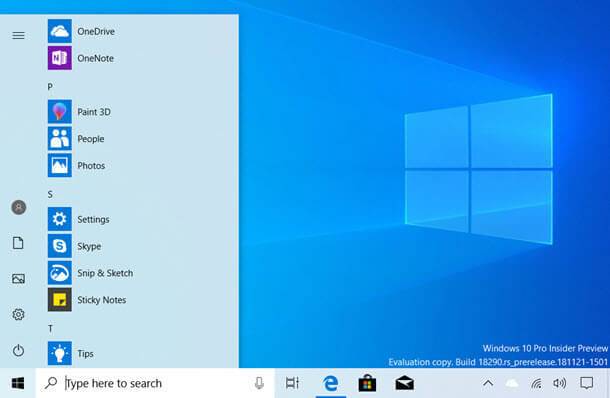Open the user account avatar
The image size is (610, 398).
click(18, 207)
